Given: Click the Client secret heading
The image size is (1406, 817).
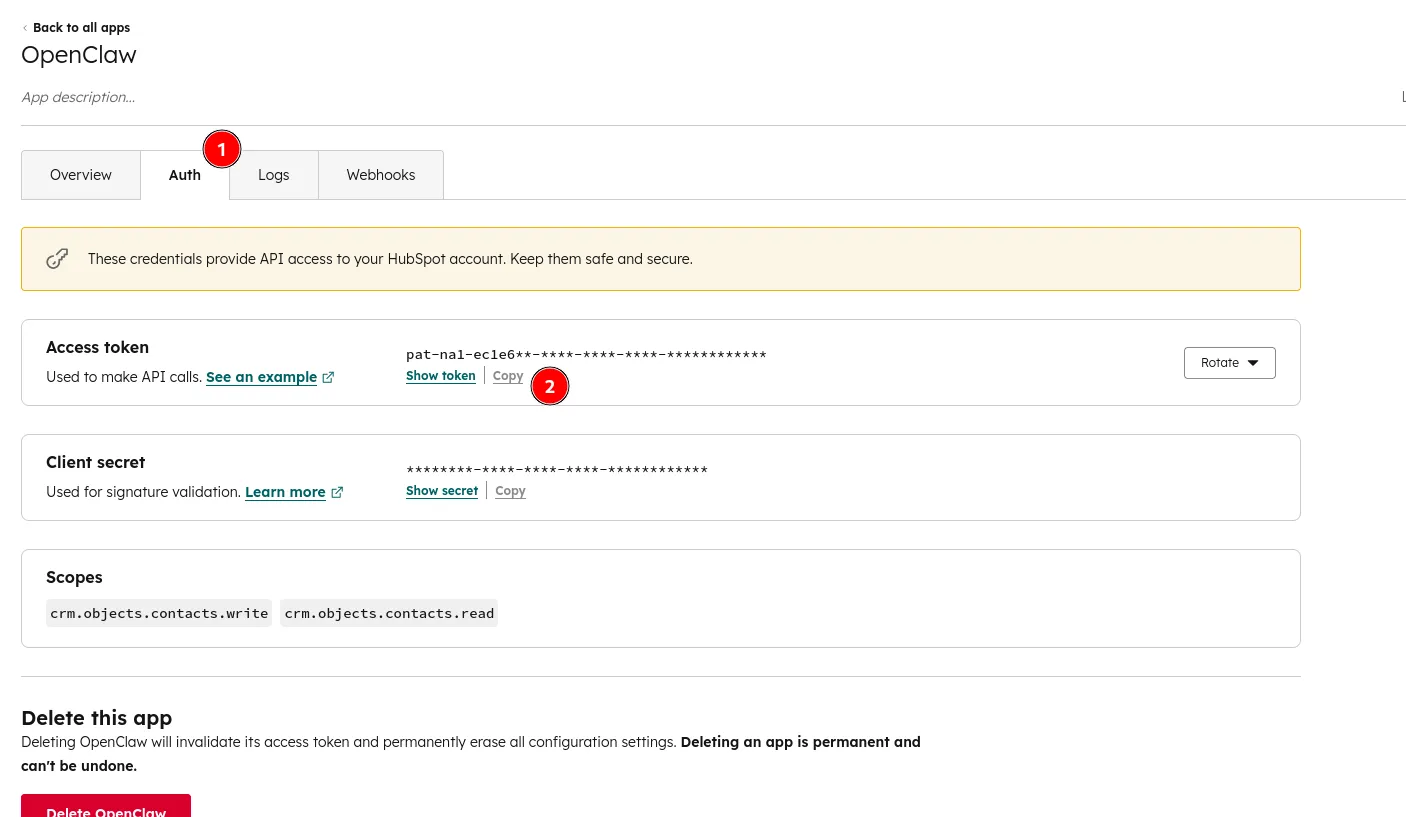Looking at the screenshot, I should click(x=96, y=462).
